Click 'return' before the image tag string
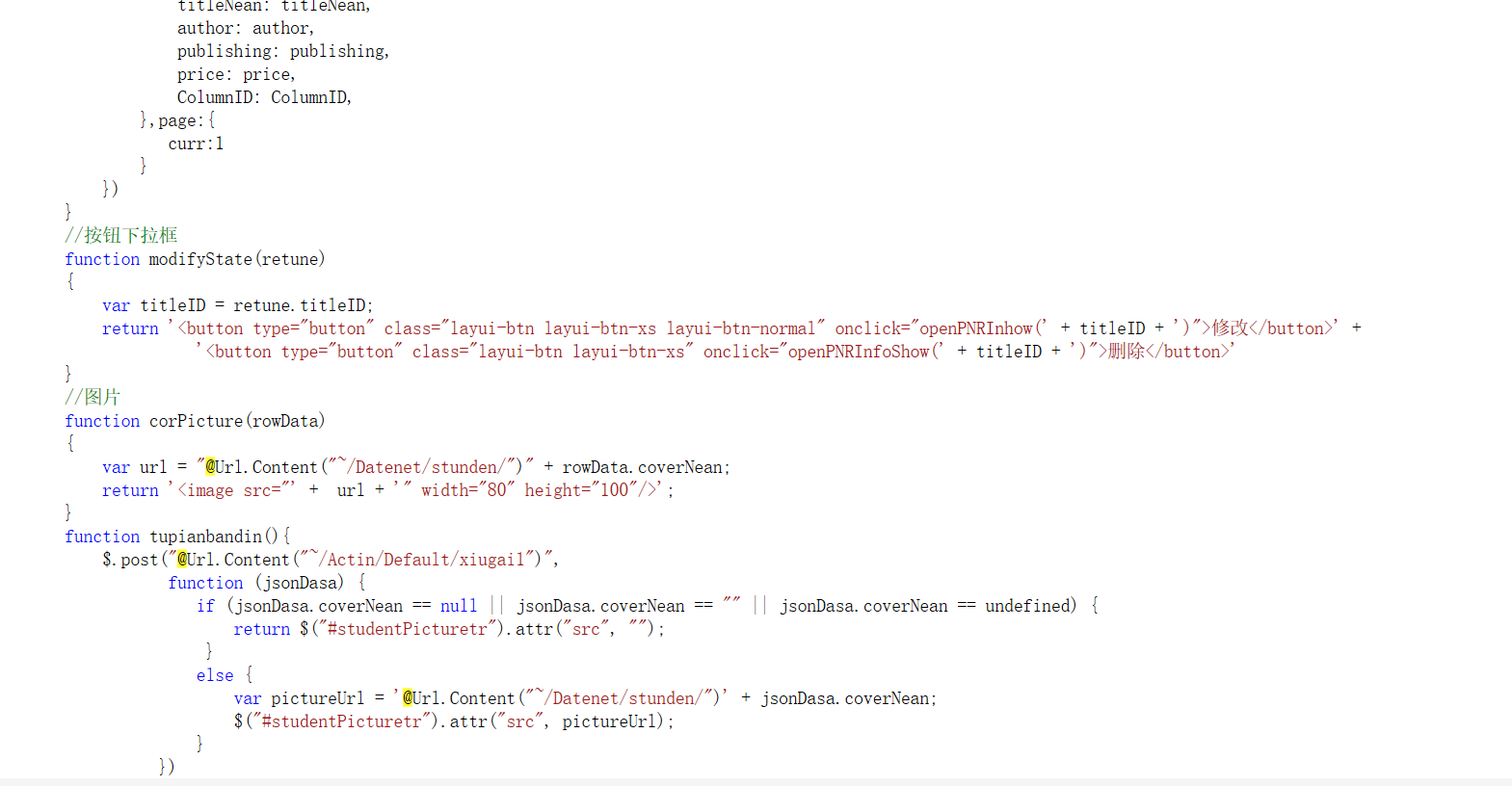The height and width of the screenshot is (786, 1512). coord(130,490)
